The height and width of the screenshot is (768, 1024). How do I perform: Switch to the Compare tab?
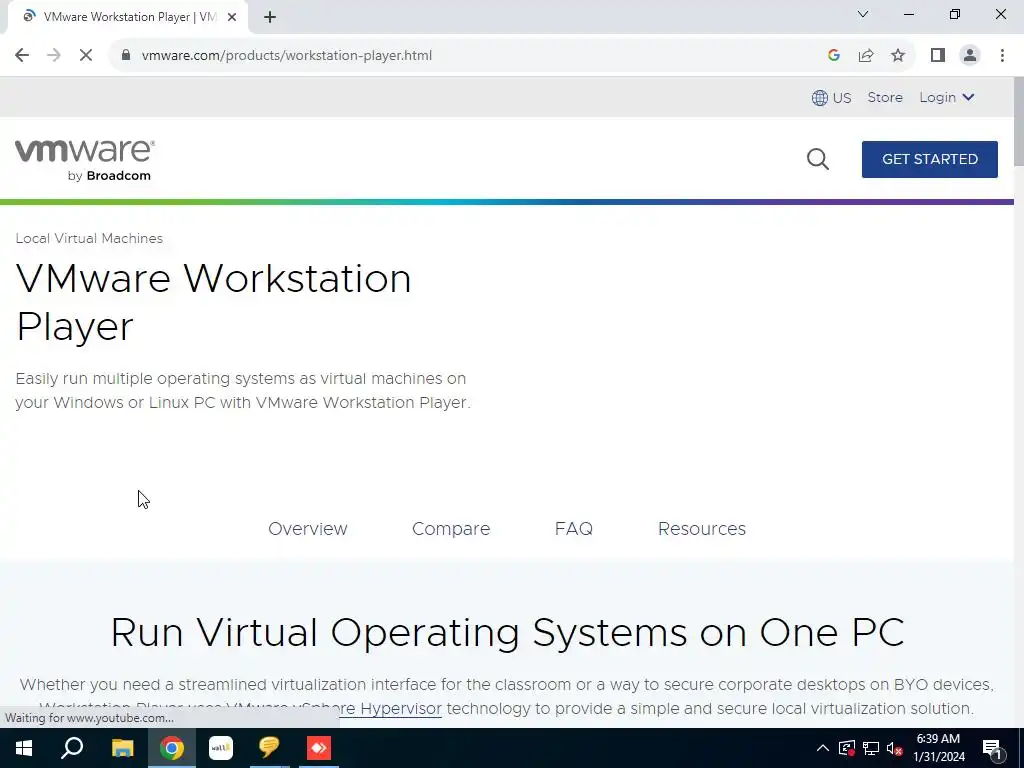pos(451,529)
